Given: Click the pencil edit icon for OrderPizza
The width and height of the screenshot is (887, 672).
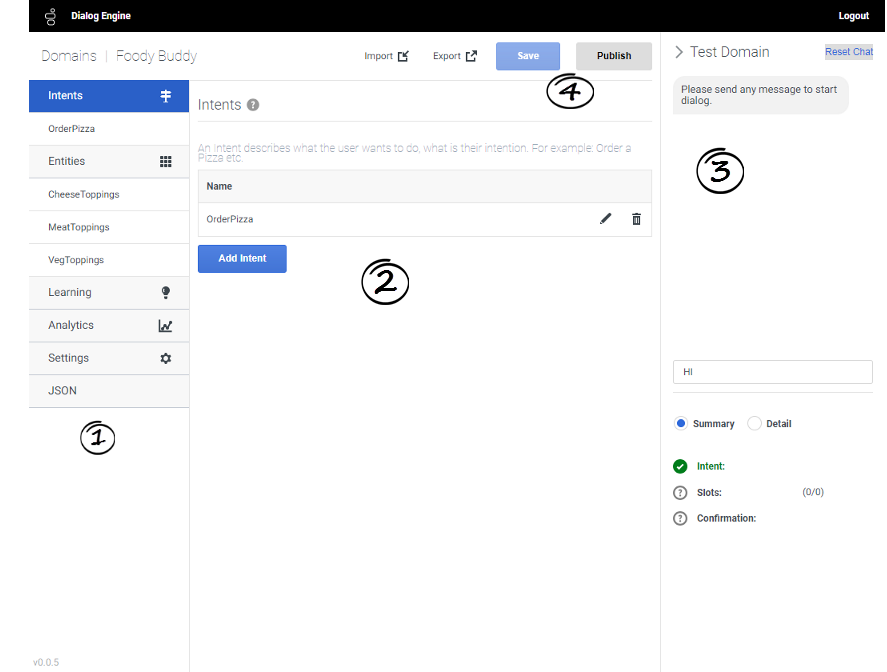Looking at the screenshot, I should (x=605, y=219).
